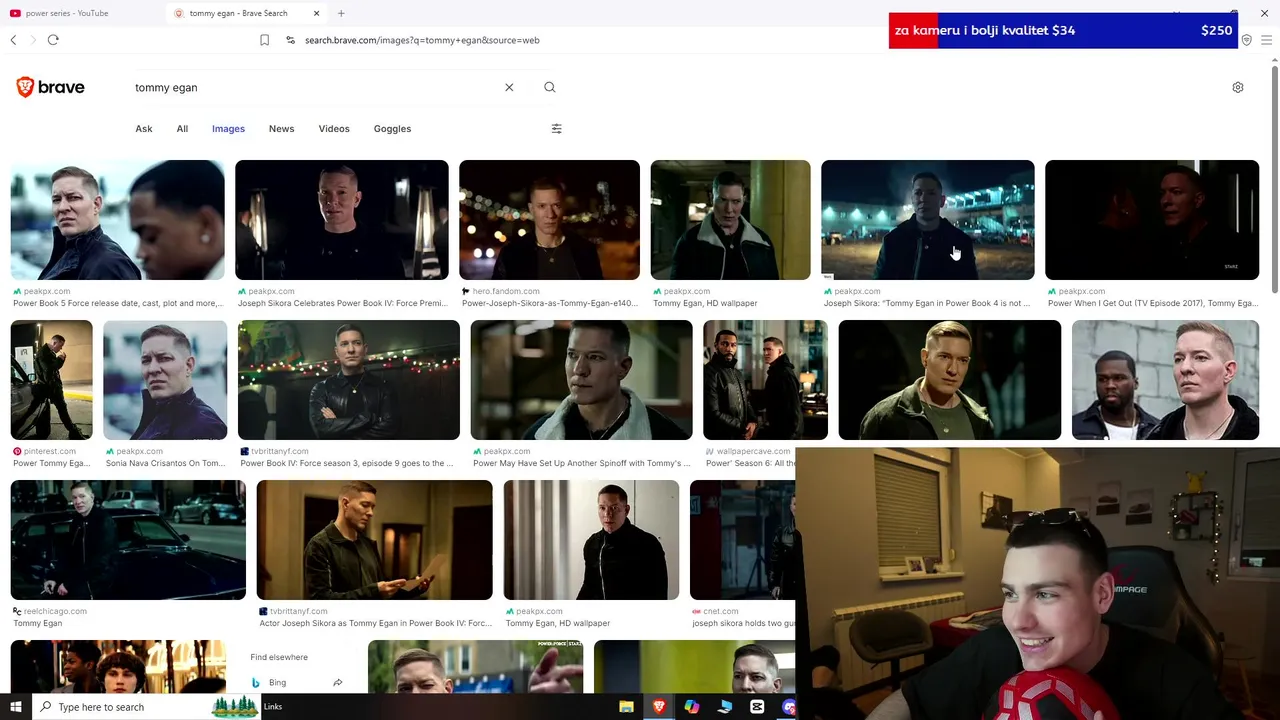Open the Brave Shields icon in toolbar

click(x=1246, y=40)
